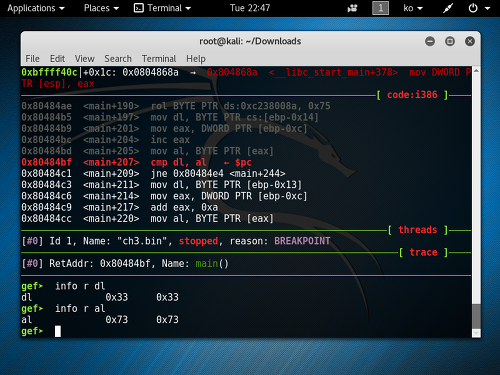Viewport: 500px width, 375px height.
Task: Click the trace section header
Action: pyautogui.click(x=423, y=252)
